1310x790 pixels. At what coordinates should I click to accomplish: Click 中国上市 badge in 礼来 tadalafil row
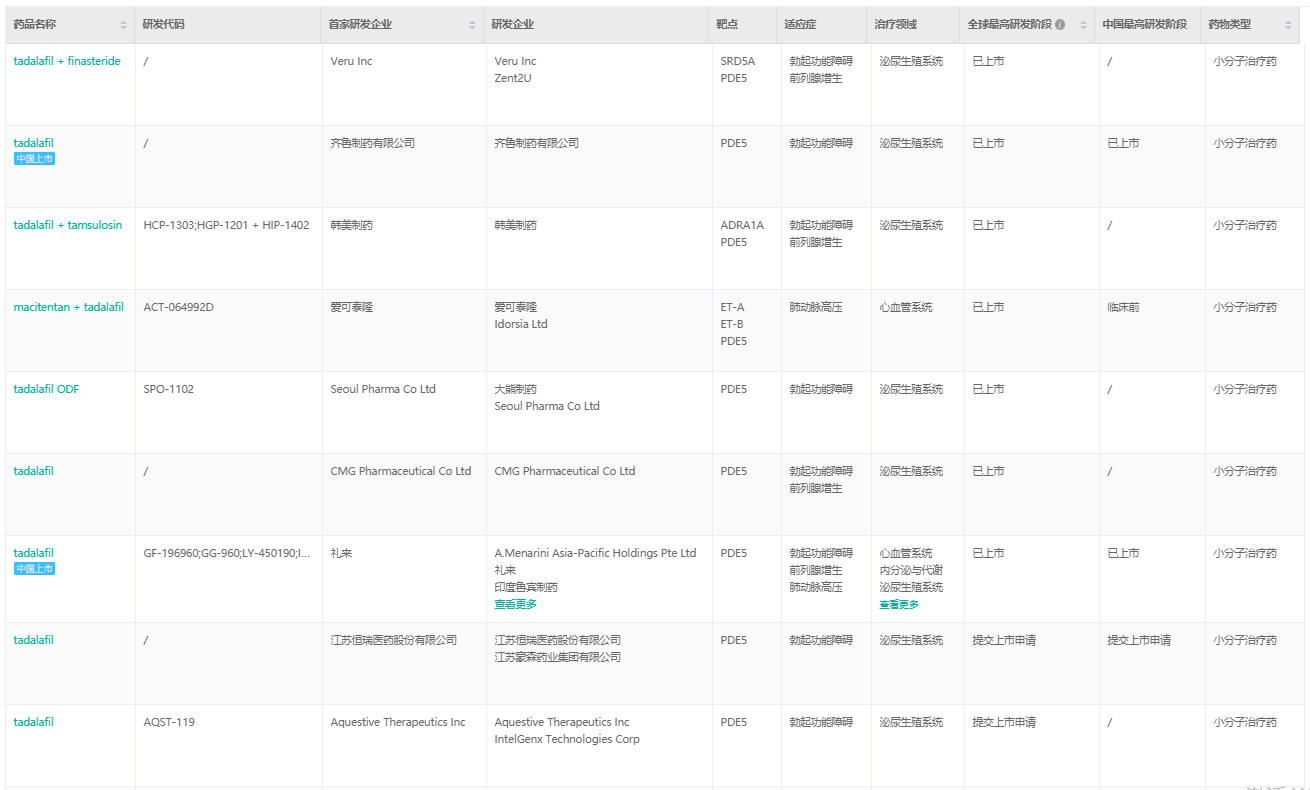click(x=34, y=569)
